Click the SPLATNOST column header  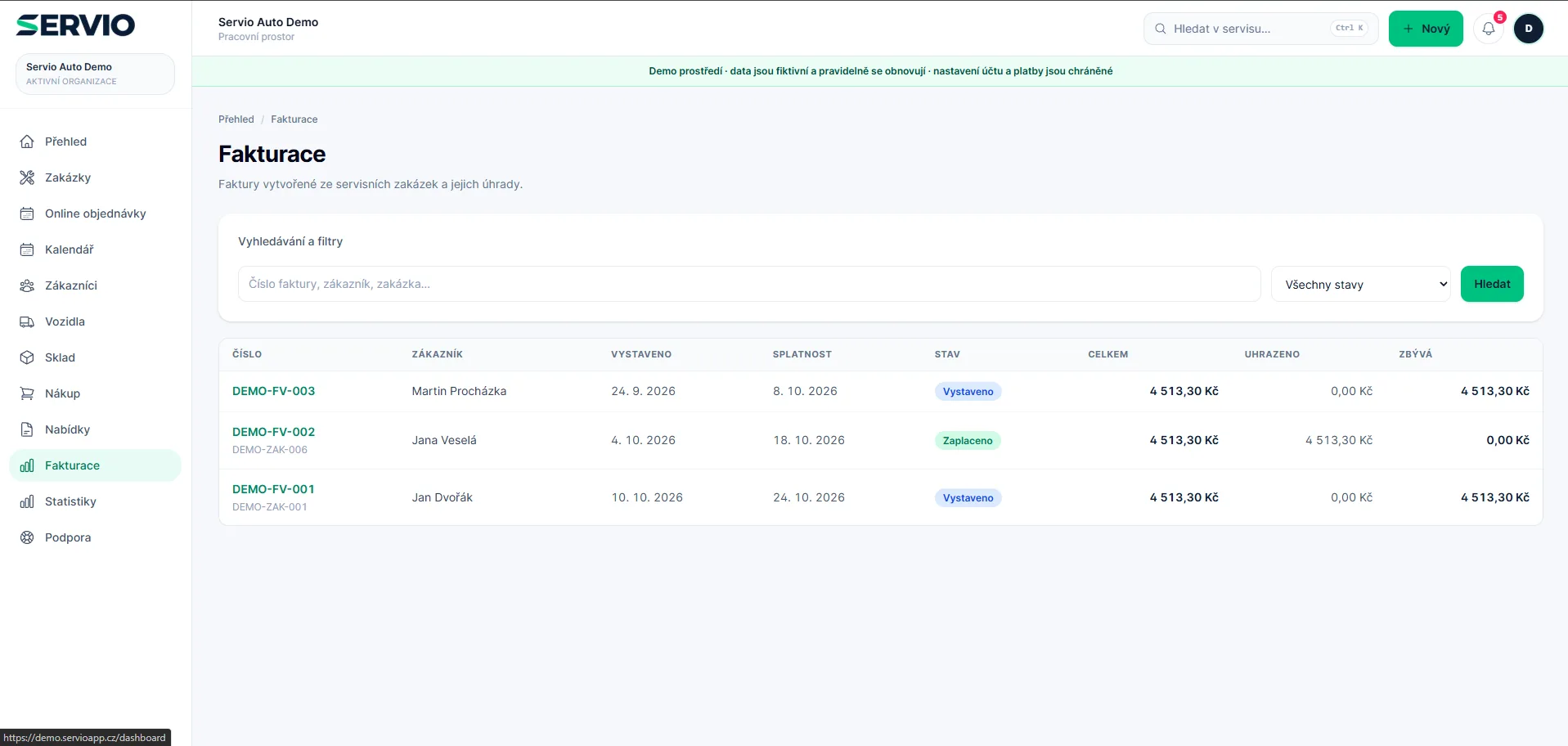[x=802, y=354]
